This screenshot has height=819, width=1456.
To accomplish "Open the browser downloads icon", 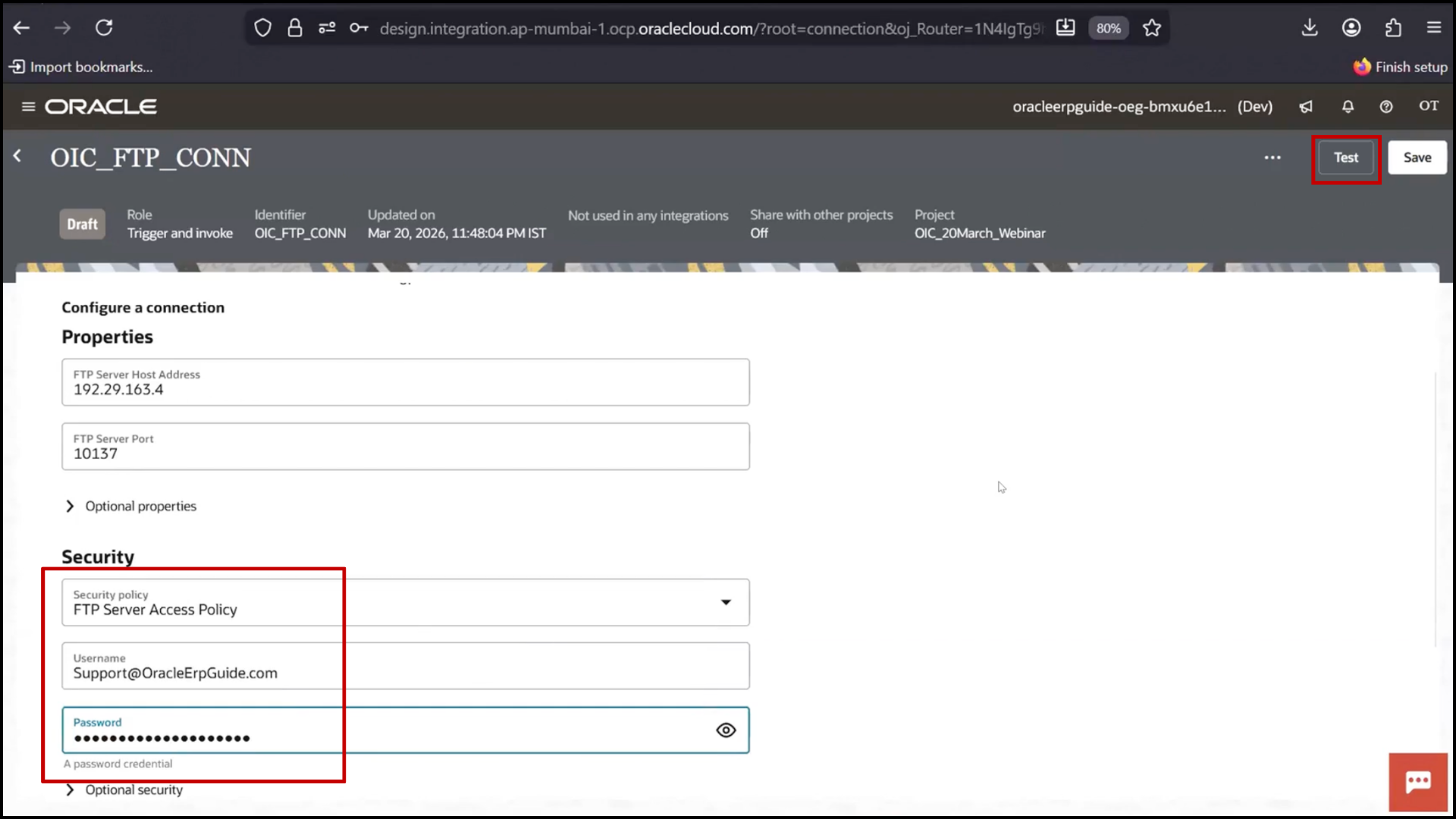I will (1310, 28).
